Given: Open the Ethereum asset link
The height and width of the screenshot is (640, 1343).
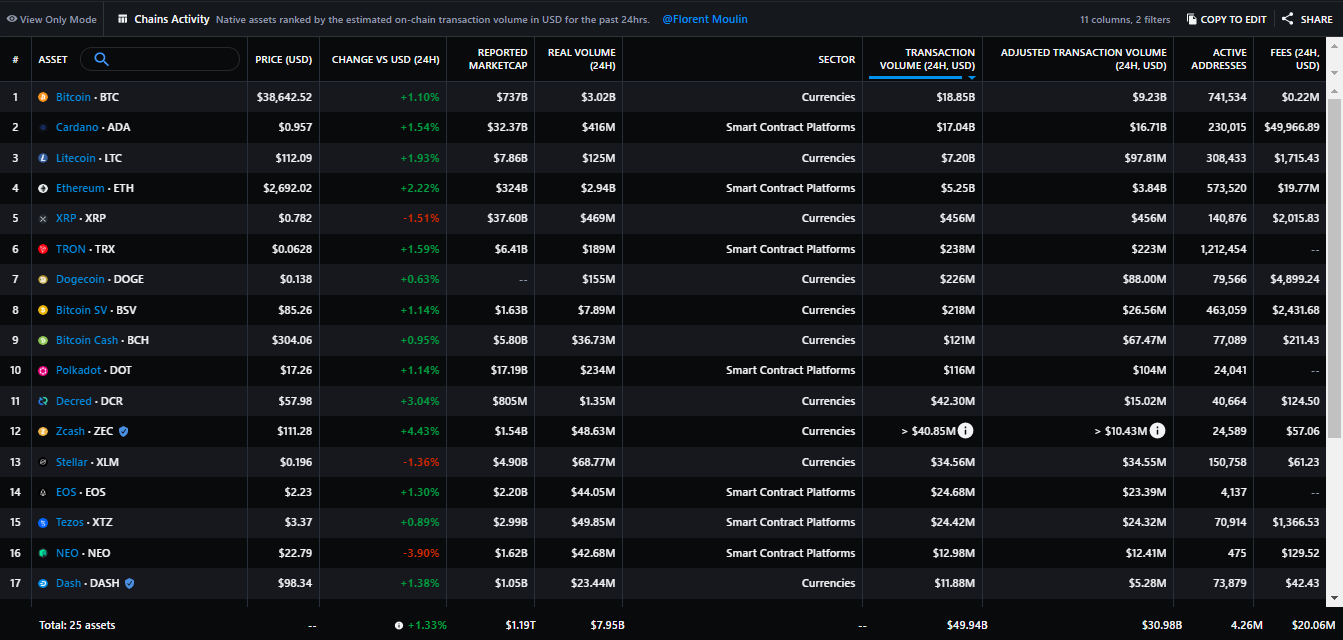Looking at the screenshot, I should coord(80,188).
